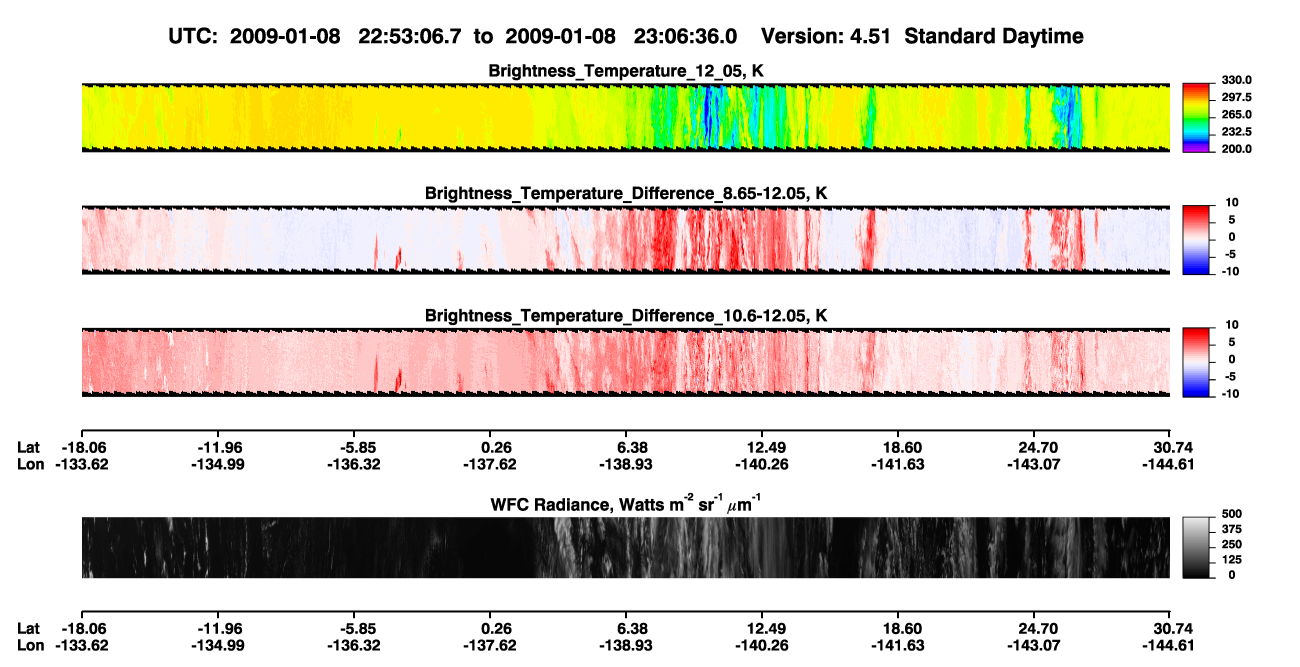Click the 375 tick label on WFC color bar

(x=1232, y=529)
